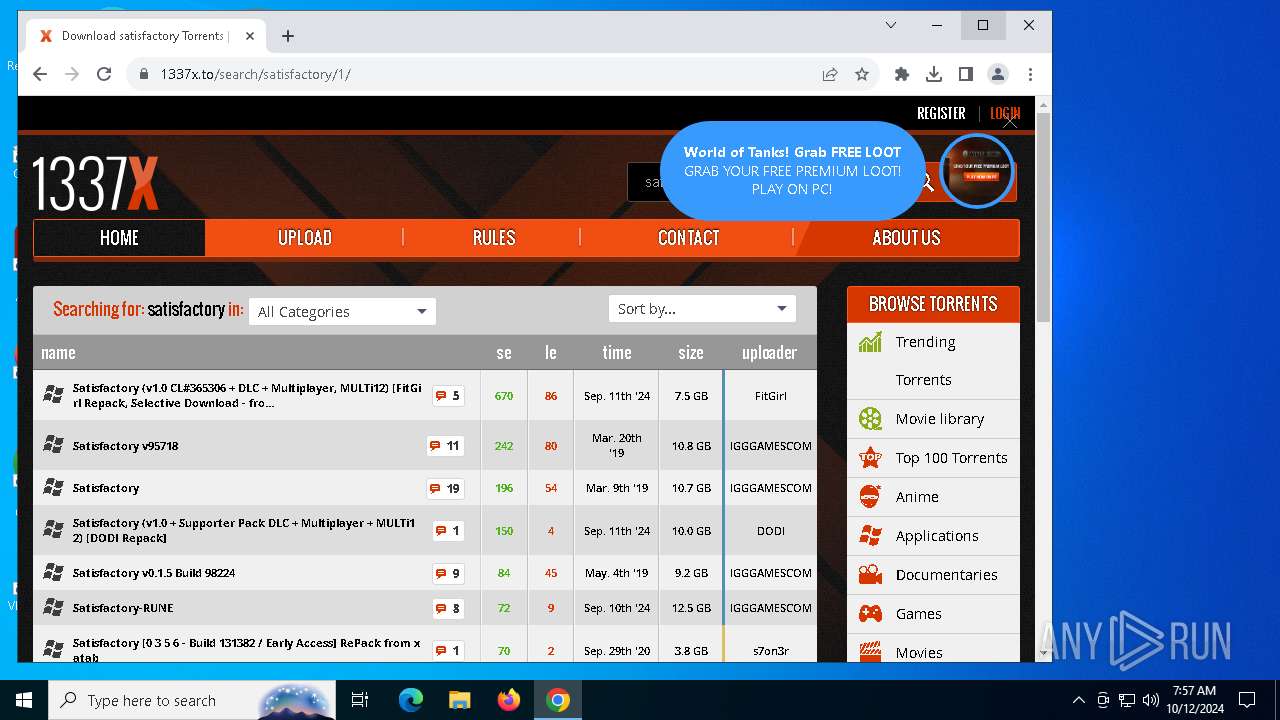1280x720 pixels.
Task: Launch Microsoft Edge from taskbar
Action: [x=411, y=700]
